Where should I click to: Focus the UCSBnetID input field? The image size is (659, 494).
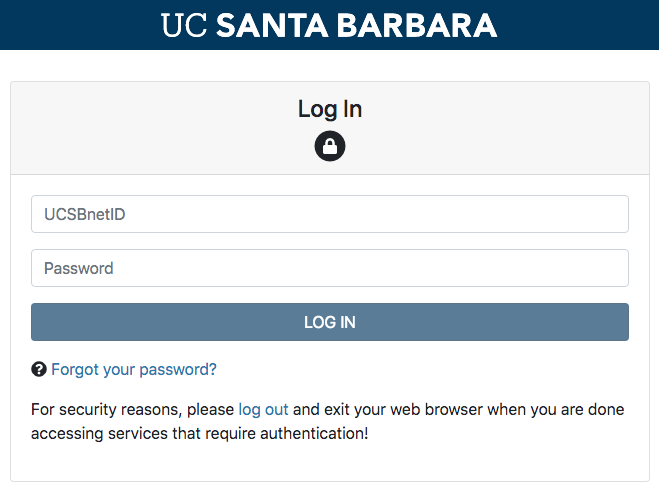click(330, 214)
